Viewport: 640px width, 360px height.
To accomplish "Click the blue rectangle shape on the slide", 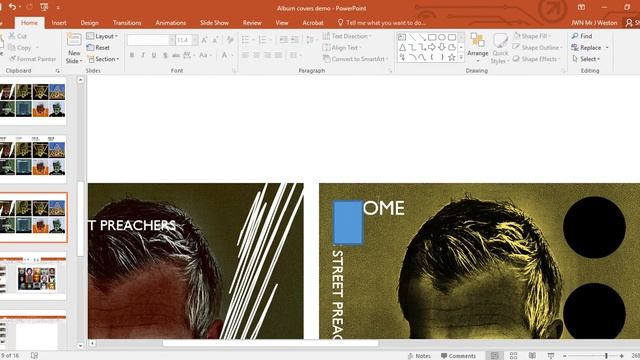I will point(348,222).
